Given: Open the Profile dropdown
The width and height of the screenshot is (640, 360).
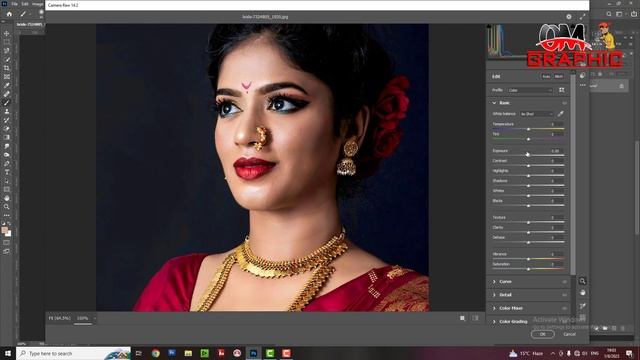Looking at the screenshot, I should coord(530,90).
